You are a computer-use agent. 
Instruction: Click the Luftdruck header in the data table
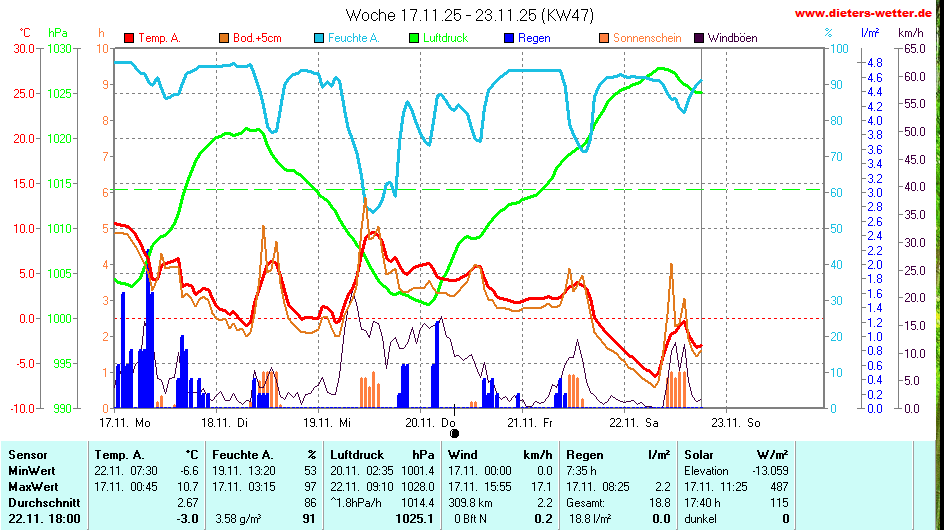click(358, 455)
